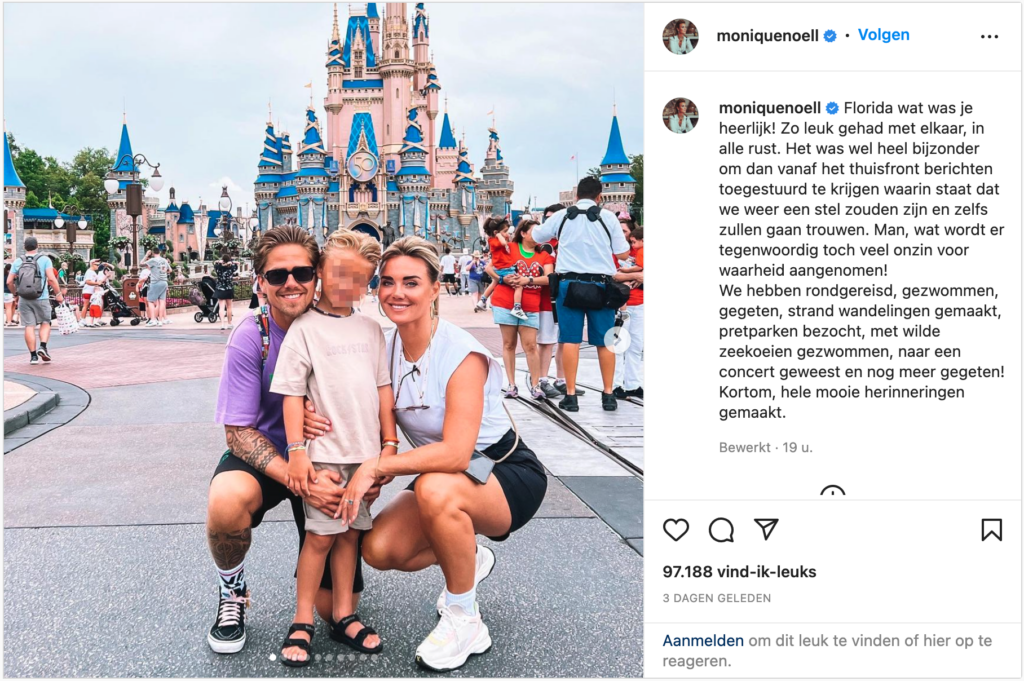Image resolution: width=1024 pixels, height=681 pixels.
Task: Open the moniquenoell username in the header
Action: click(767, 36)
